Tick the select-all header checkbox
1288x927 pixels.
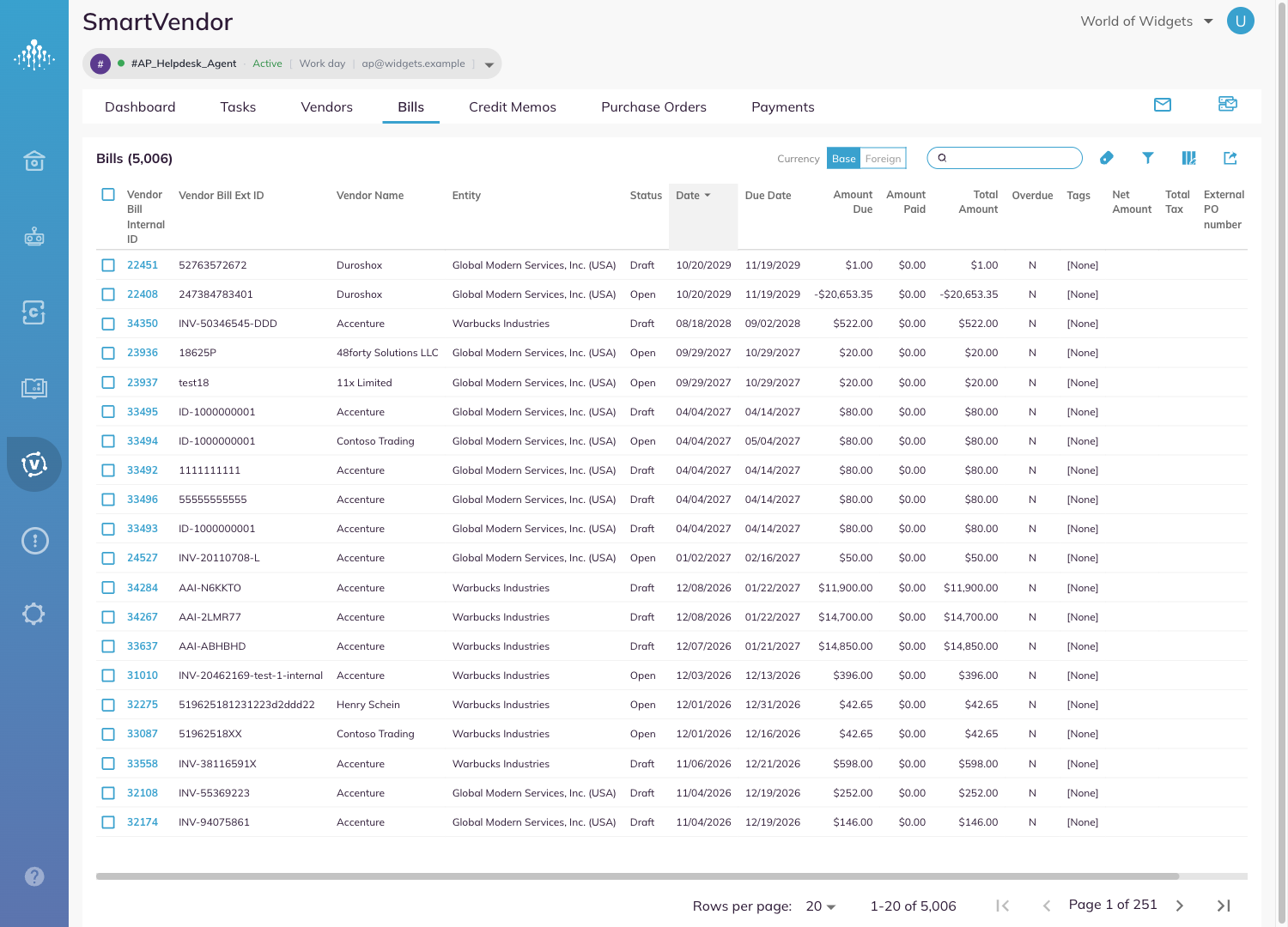click(108, 195)
